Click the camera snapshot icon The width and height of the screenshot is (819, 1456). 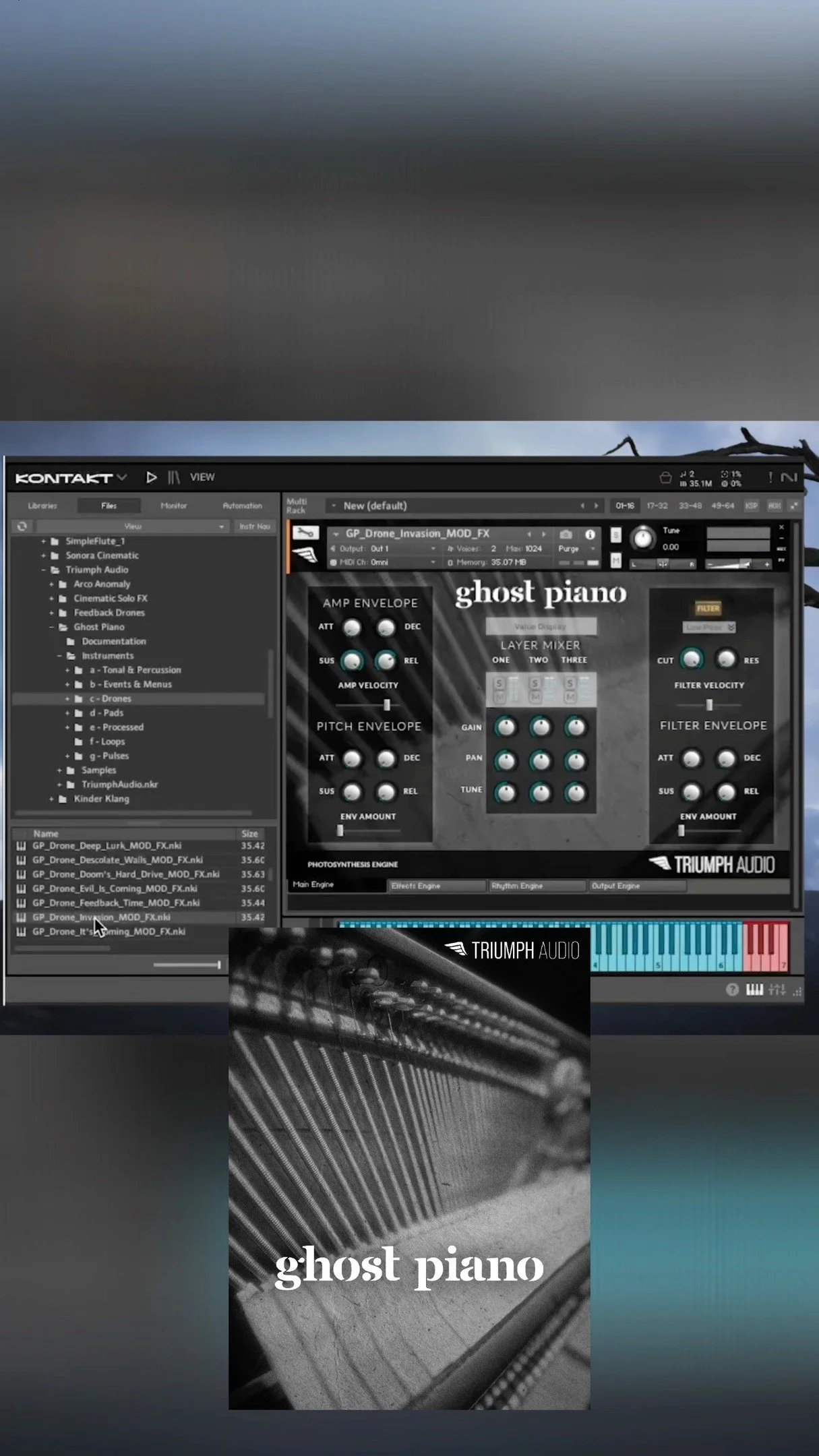point(566,534)
